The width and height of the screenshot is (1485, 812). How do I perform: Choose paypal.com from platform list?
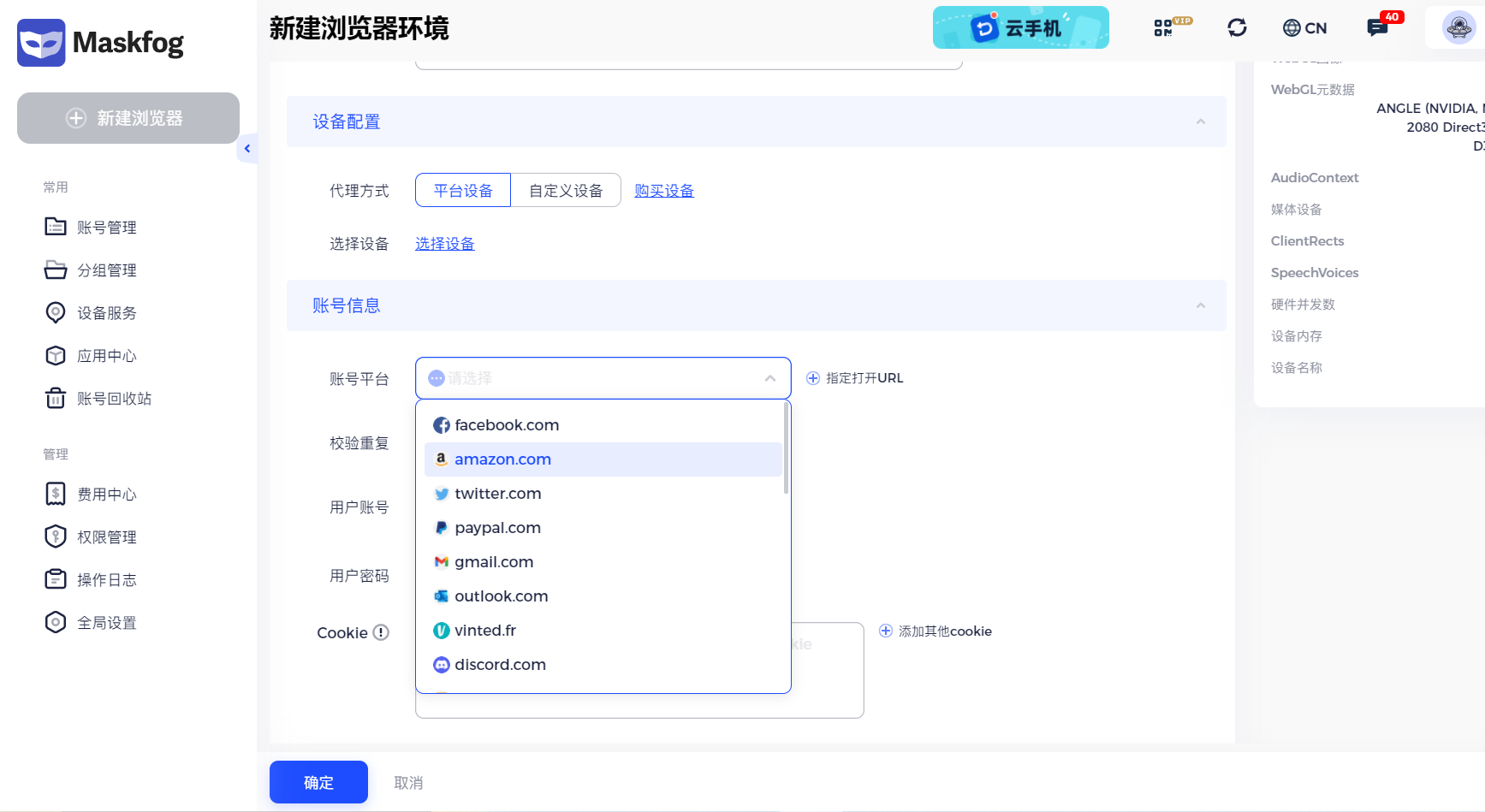pyautogui.click(x=603, y=528)
